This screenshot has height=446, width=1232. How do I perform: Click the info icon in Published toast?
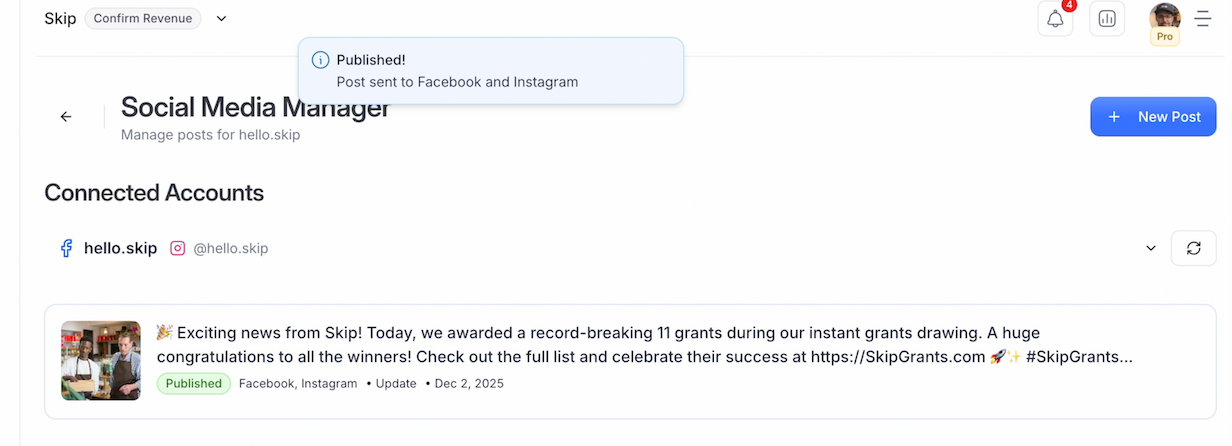coord(320,60)
